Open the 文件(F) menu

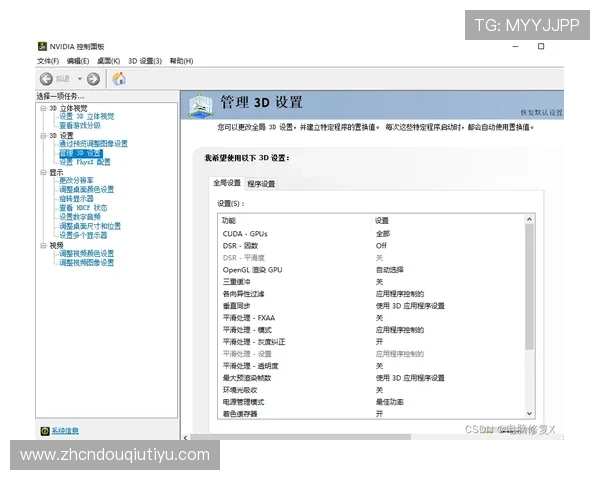pyautogui.click(x=48, y=61)
